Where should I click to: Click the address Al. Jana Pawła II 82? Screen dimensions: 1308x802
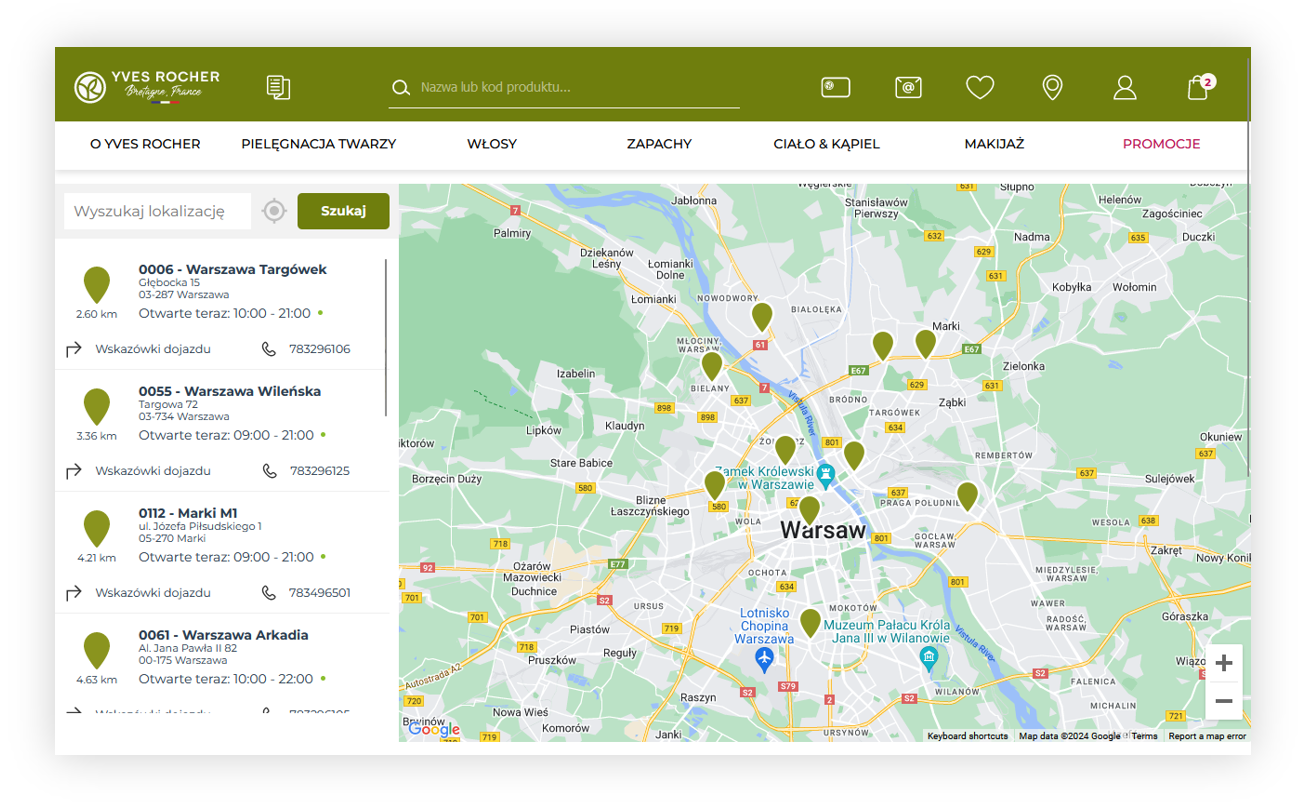189,648
